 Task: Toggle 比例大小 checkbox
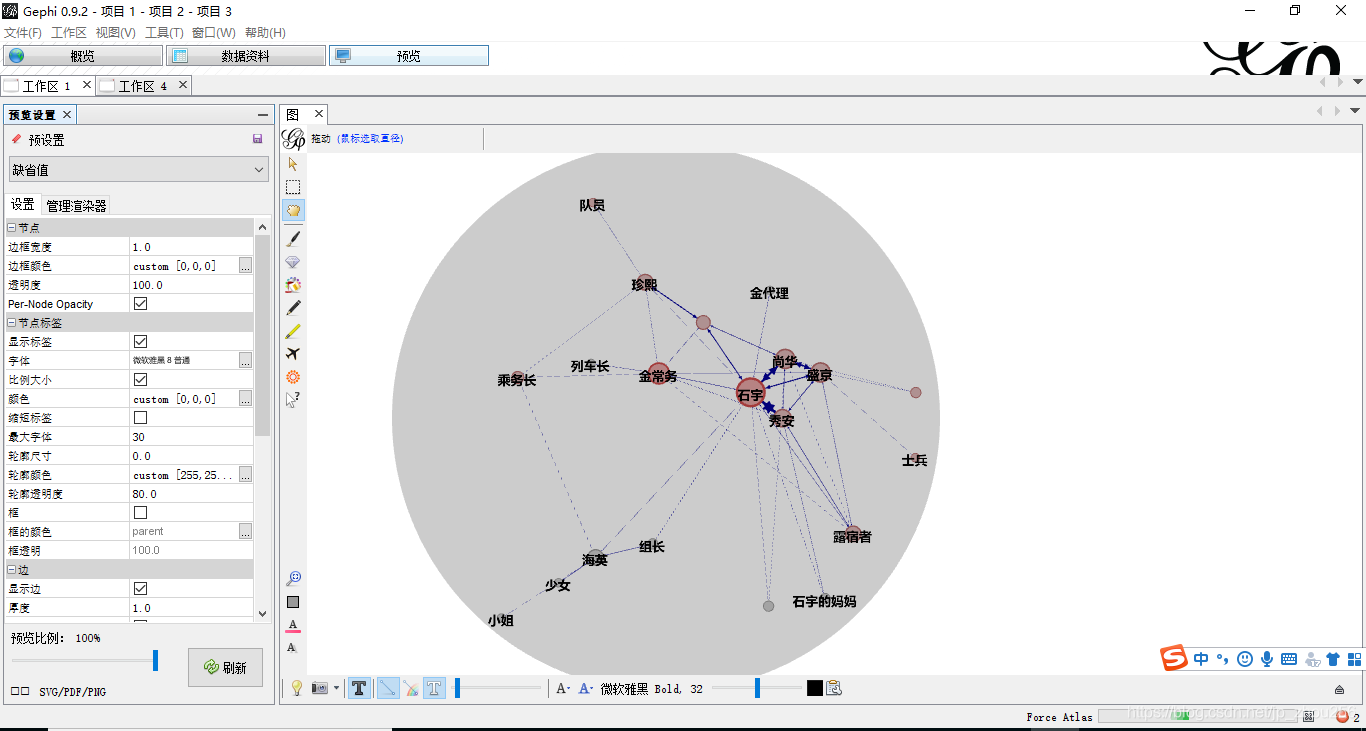click(140, 379)
